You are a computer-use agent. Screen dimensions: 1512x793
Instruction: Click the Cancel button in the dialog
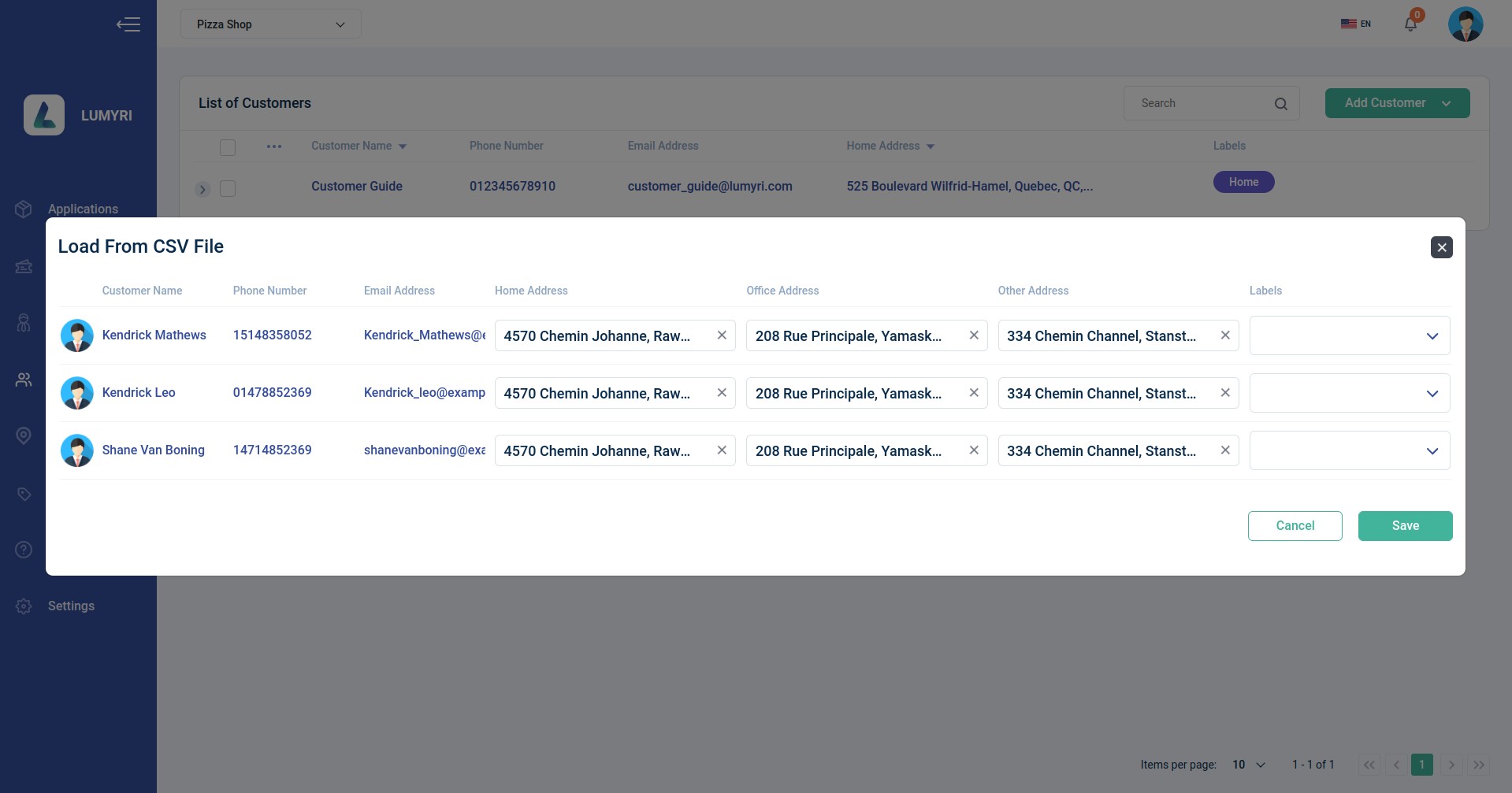pyautogui.click(x=1295, y=526)
